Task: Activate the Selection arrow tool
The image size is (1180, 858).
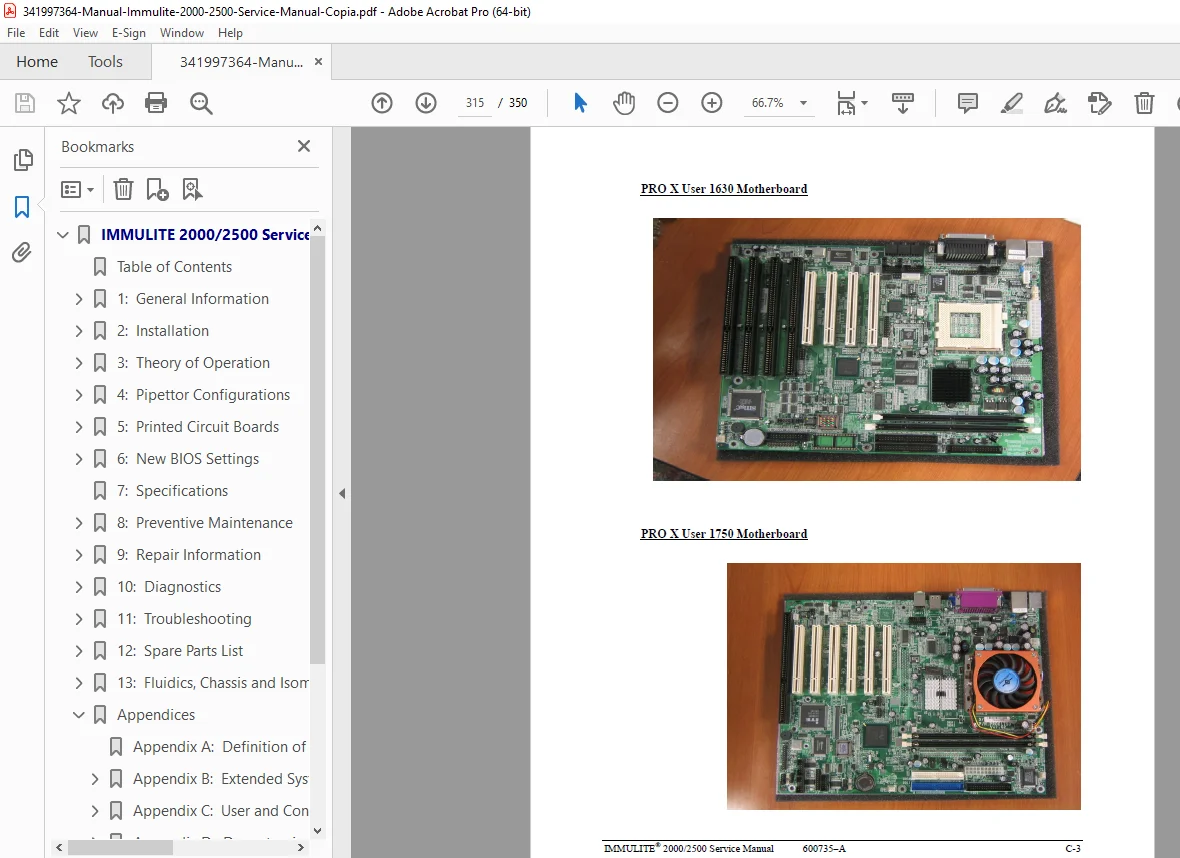Action: tap(579, 103)
